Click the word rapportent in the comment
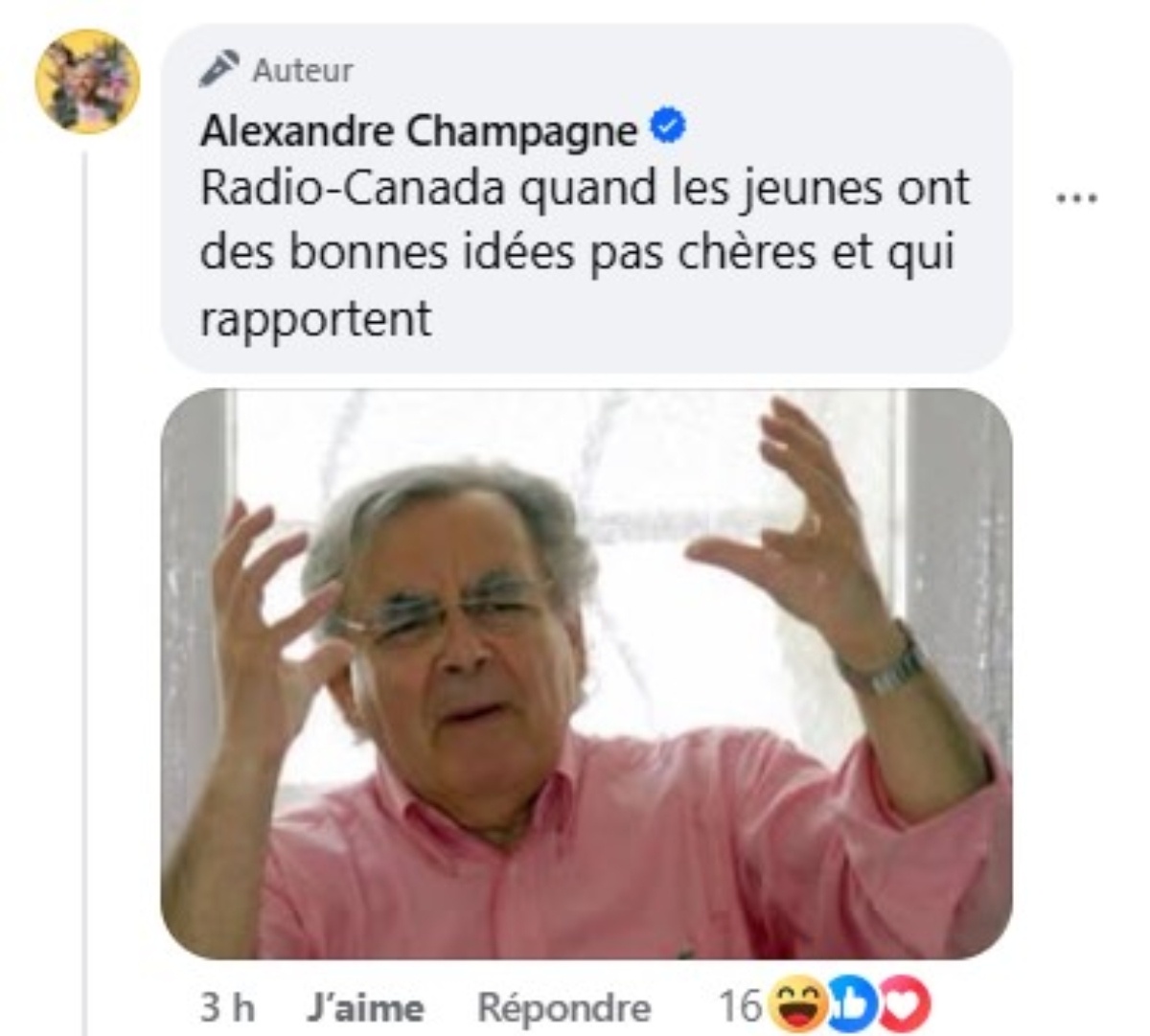This screenshot has height=1036, width=1150. click(x=315, y=318)
